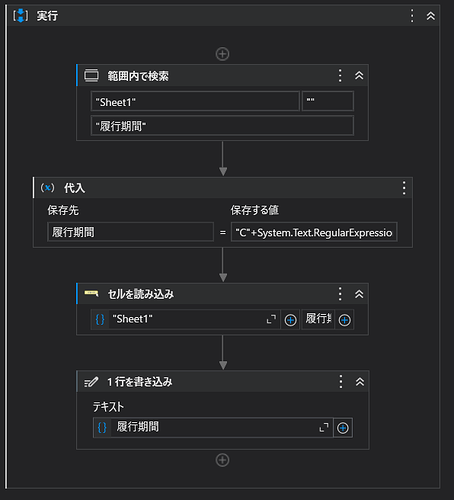Click the 範囲内で検索 activity icon
The height and width of the screenshot is (500, 454).
click(91, 76)
